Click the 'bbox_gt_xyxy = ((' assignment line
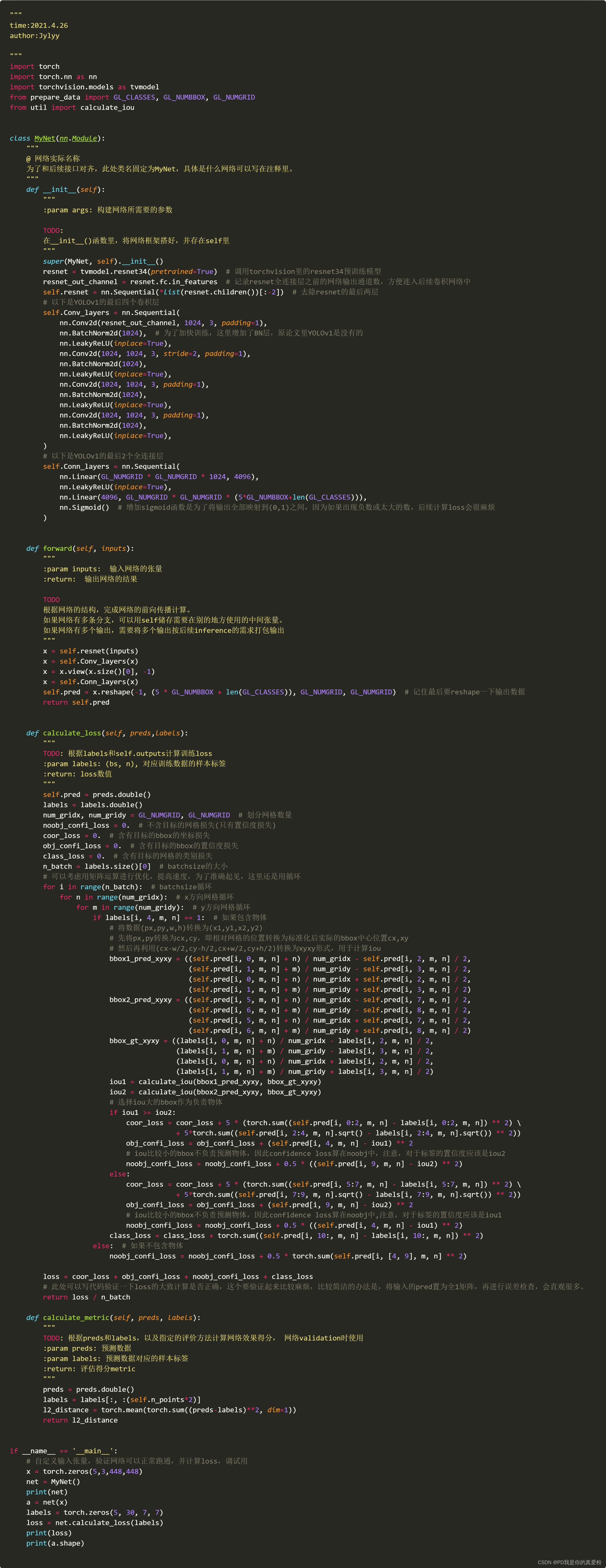 tap(272, 1041)
